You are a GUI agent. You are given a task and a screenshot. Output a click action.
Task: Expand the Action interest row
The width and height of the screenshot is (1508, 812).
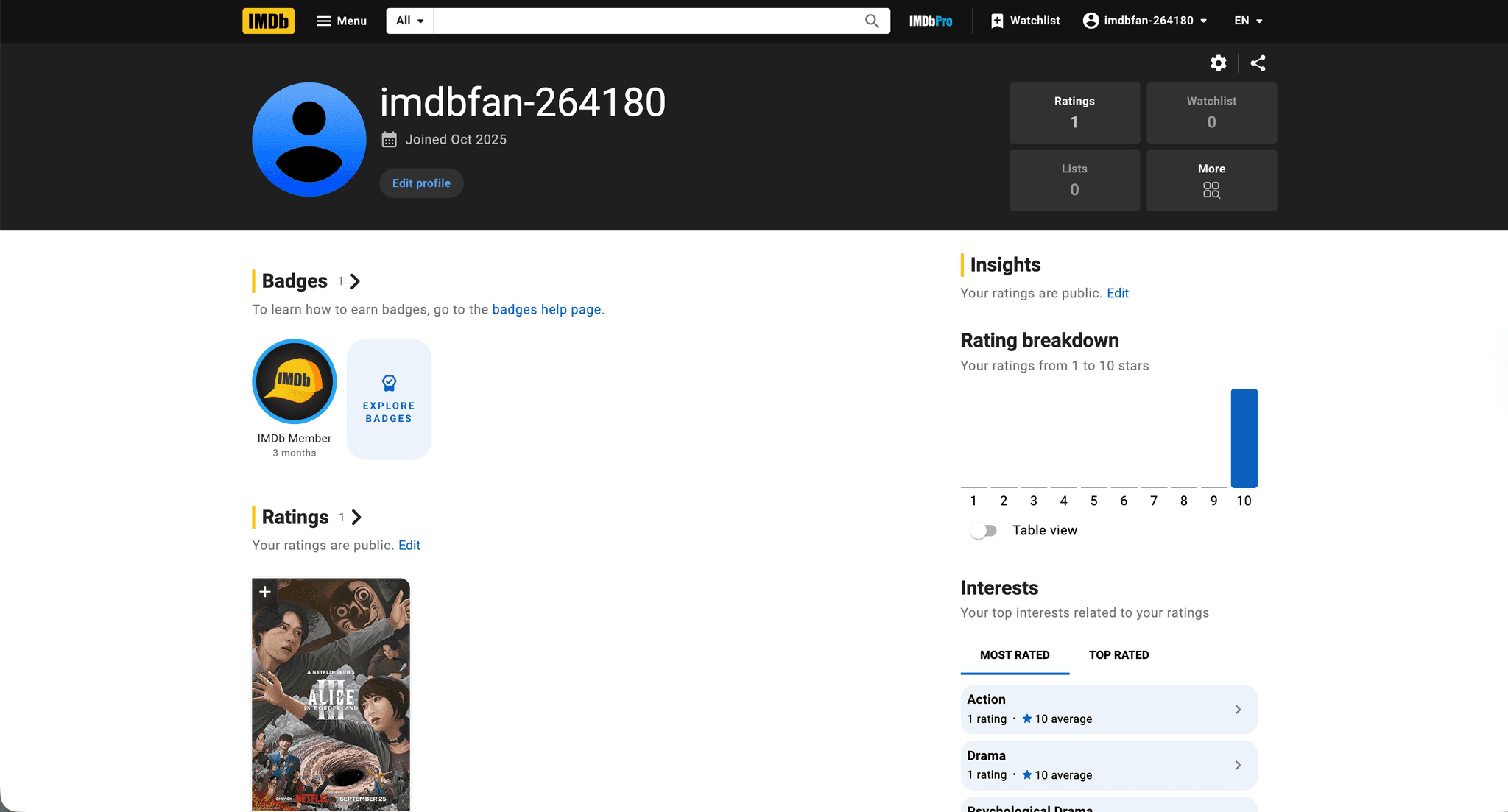[x=1108, y=709]
